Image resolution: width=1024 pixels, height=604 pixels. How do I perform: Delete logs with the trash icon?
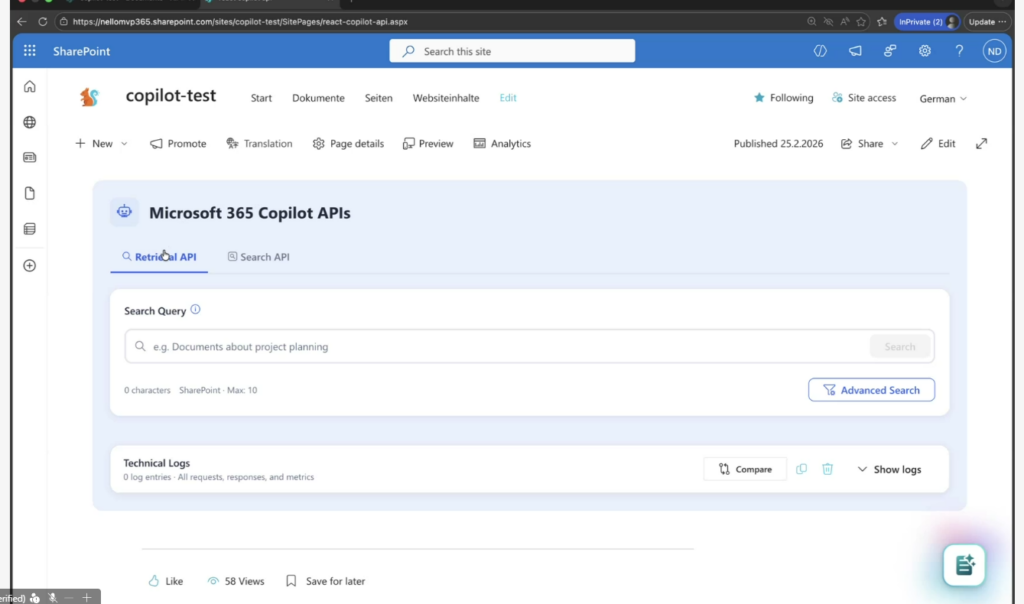pyautogui.click(x=827, y=469)
